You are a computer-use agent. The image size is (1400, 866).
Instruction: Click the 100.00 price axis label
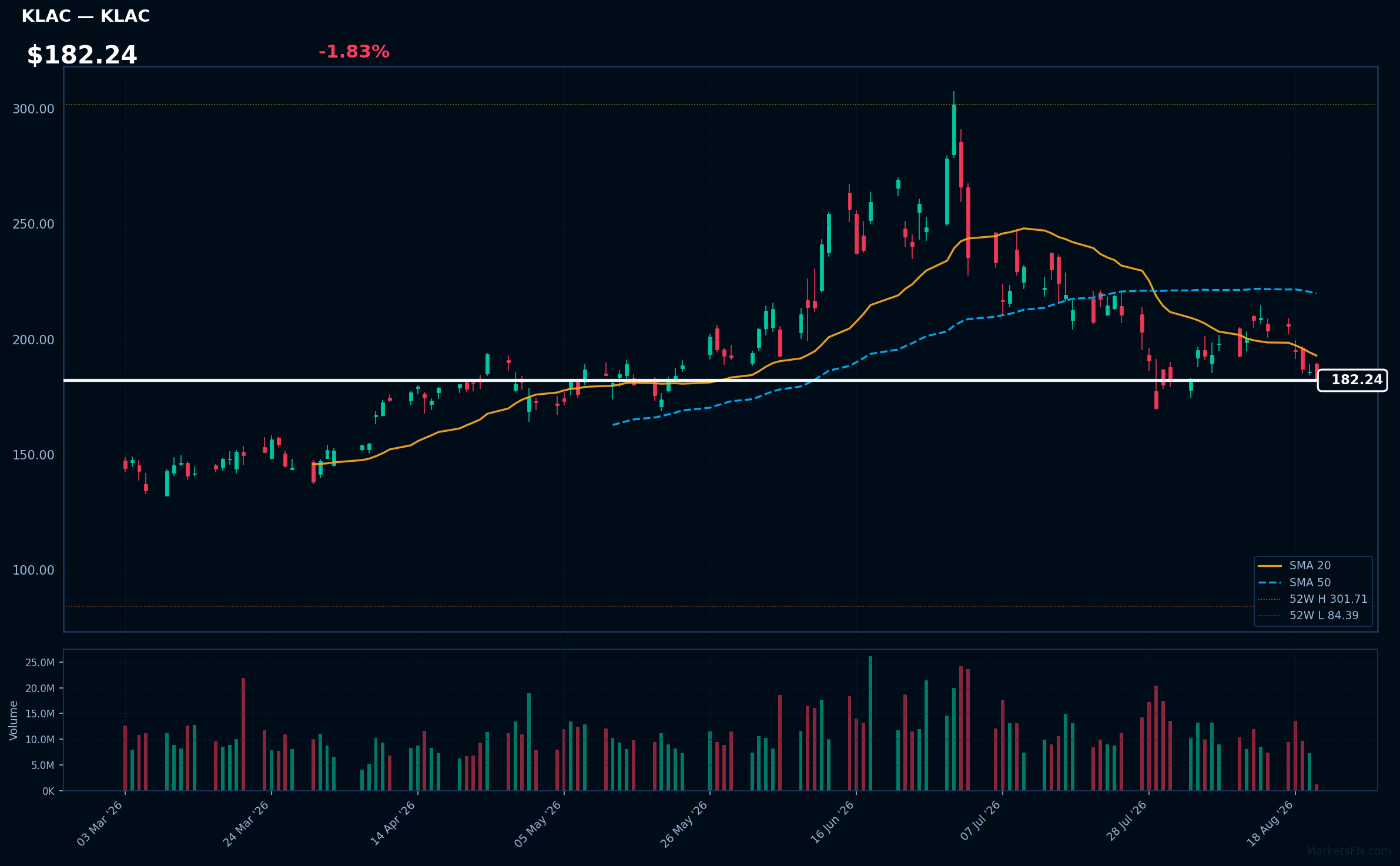point(34,570)
